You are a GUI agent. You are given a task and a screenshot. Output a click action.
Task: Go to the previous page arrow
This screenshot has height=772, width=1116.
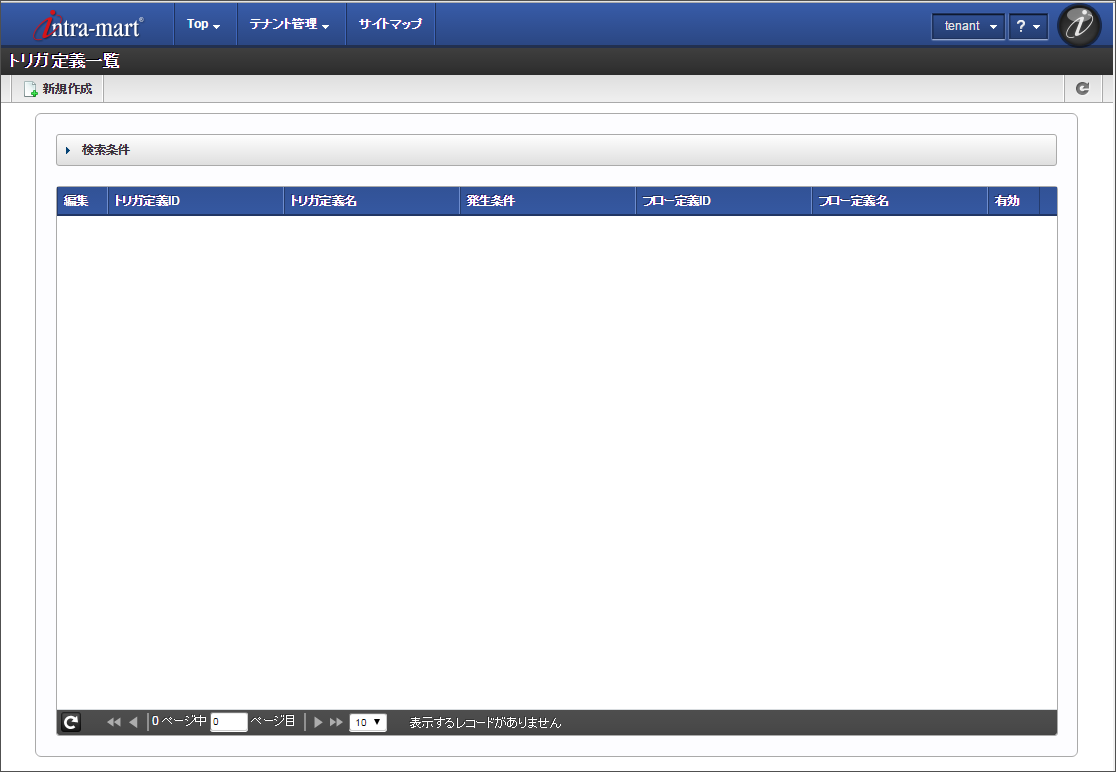click(132, 722)
